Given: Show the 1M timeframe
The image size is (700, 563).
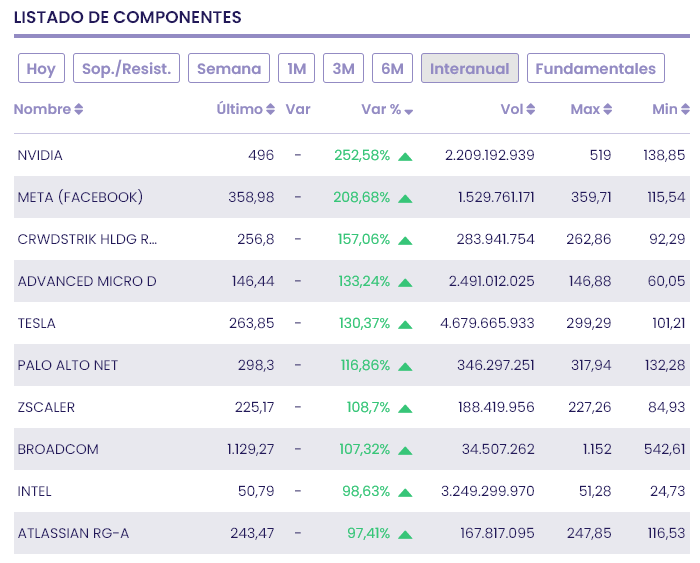Looking at the screenshot, I should (x=296, y=69).
